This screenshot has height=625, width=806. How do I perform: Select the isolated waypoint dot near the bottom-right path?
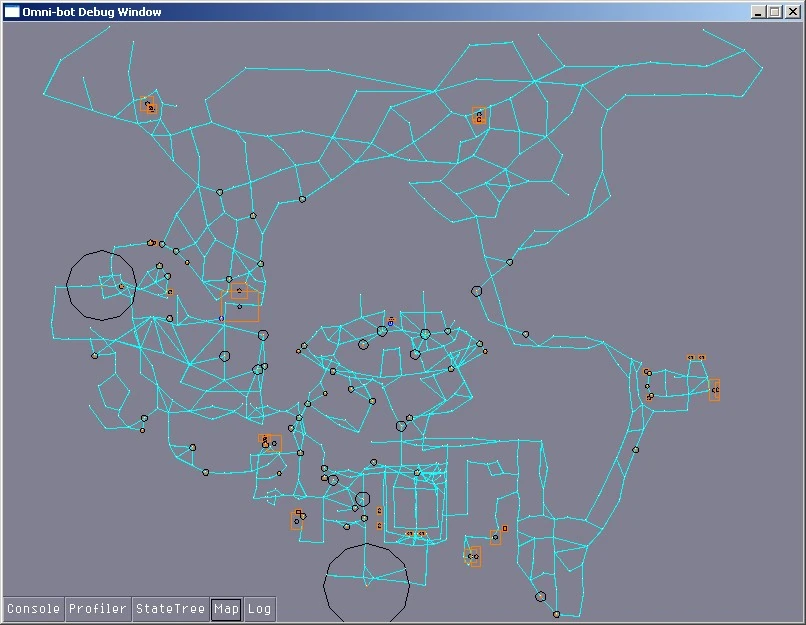pyautogui.click(x=539, y=595)
